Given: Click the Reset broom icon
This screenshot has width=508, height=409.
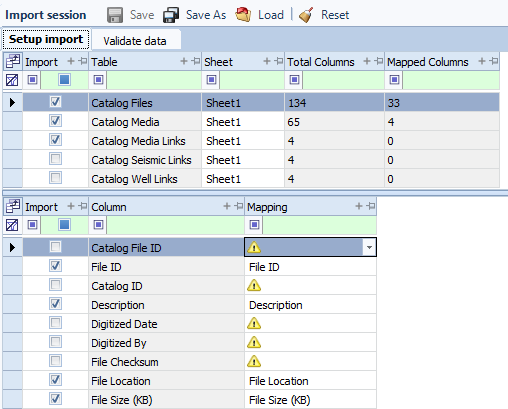Looking at the screenshot, I should pyautogui.click(x=306, y=15).
